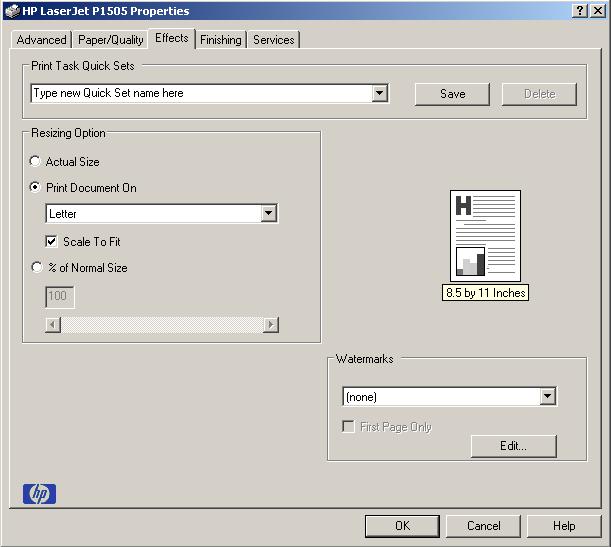
Task: Open the Paper/Quality tab
Action: (111, 40)
